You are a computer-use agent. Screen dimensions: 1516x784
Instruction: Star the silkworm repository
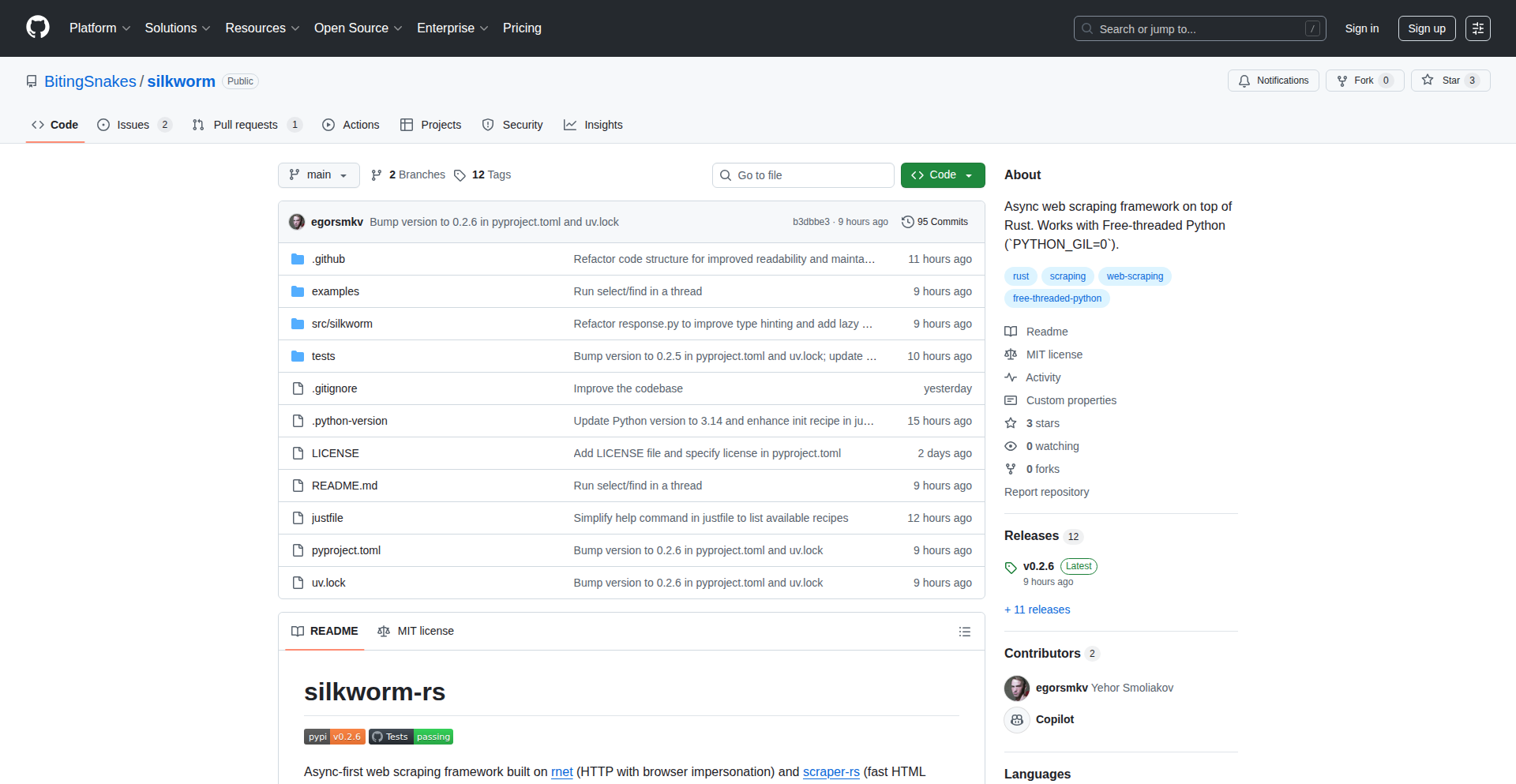pos(1450,81)
